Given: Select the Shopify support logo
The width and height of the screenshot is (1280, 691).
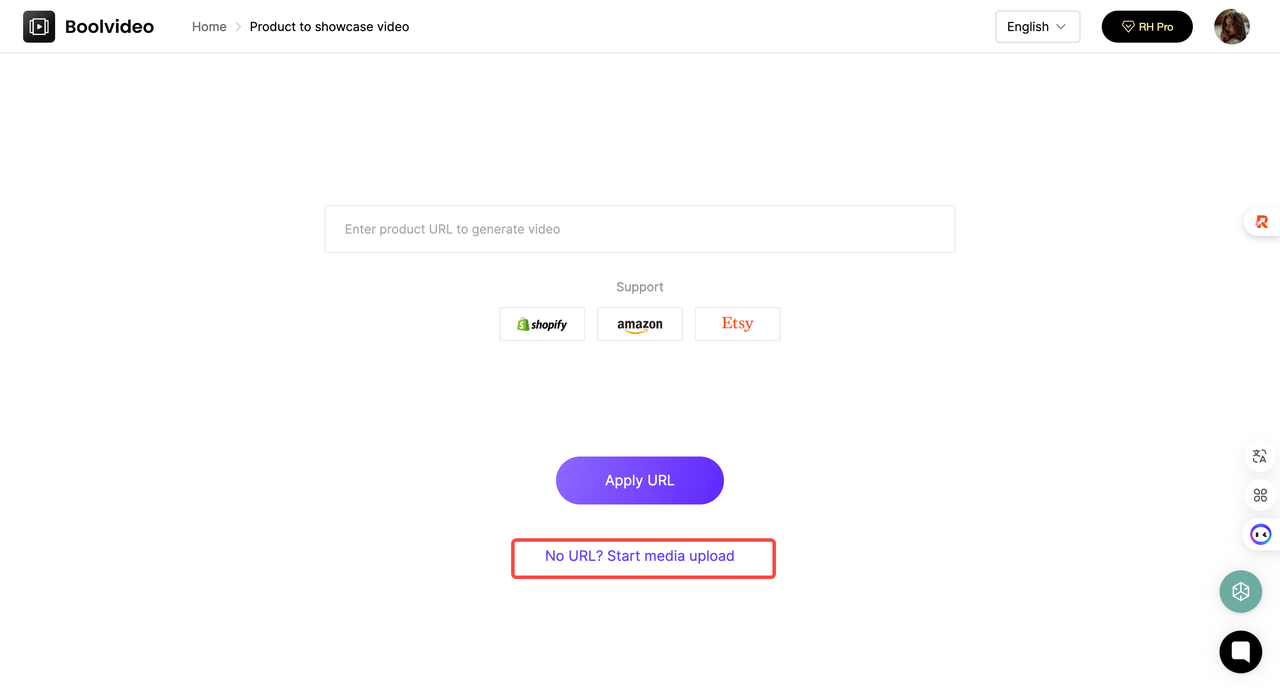Looking at the screenshot, I should (x=542, y=324).
